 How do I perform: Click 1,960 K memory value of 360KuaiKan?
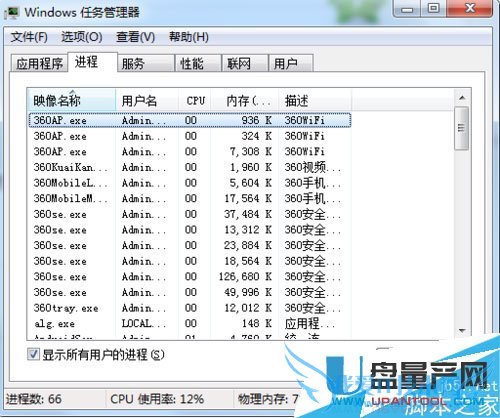point(251,167)
